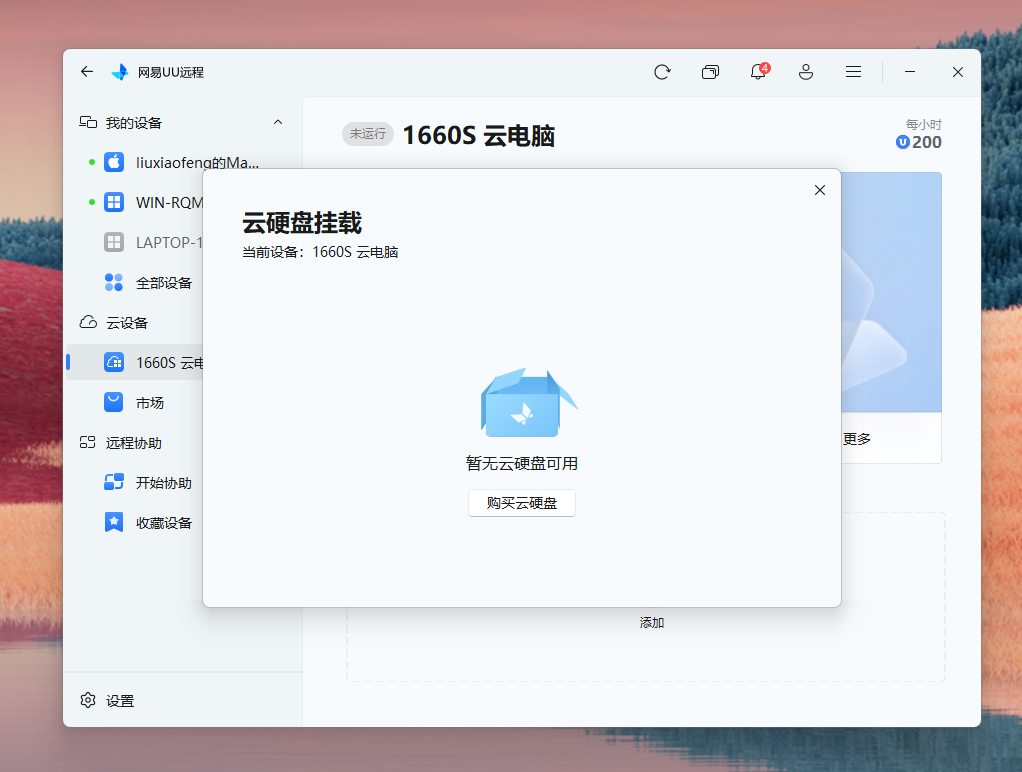Open the hamburger menu icon
Screen dimensions: 1022x772
(x=853, y=72)
